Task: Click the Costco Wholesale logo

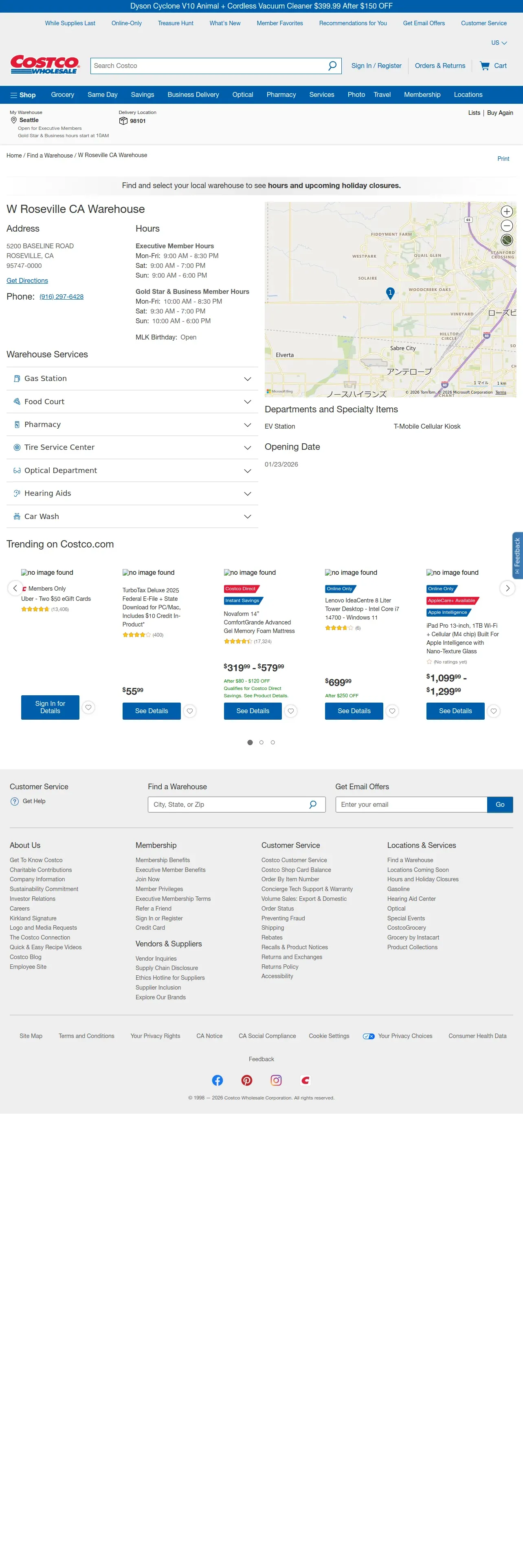Action: click(45, 65)
